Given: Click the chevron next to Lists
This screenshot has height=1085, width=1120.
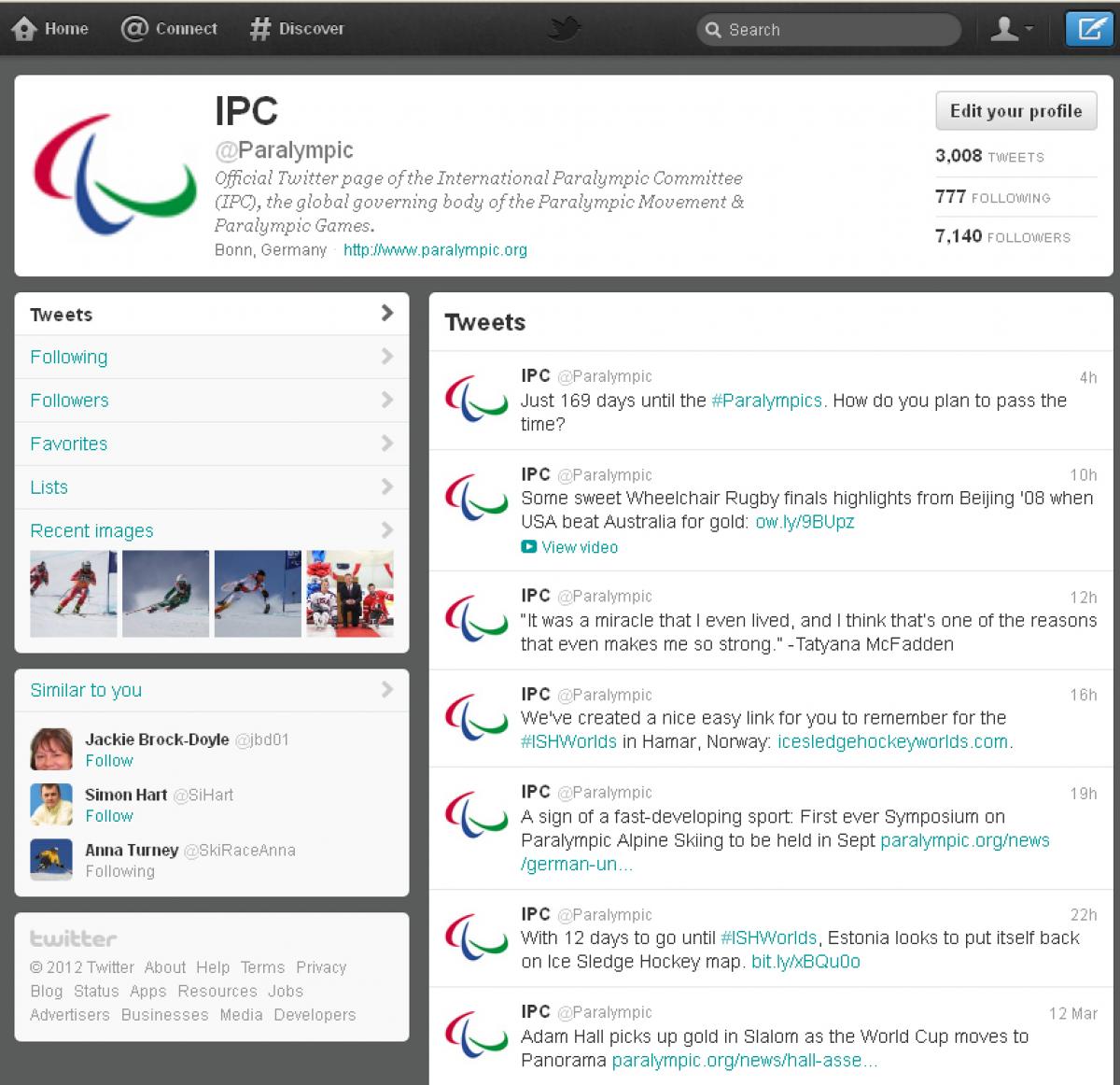Looking at the screenshot, I should pos(387,486).
